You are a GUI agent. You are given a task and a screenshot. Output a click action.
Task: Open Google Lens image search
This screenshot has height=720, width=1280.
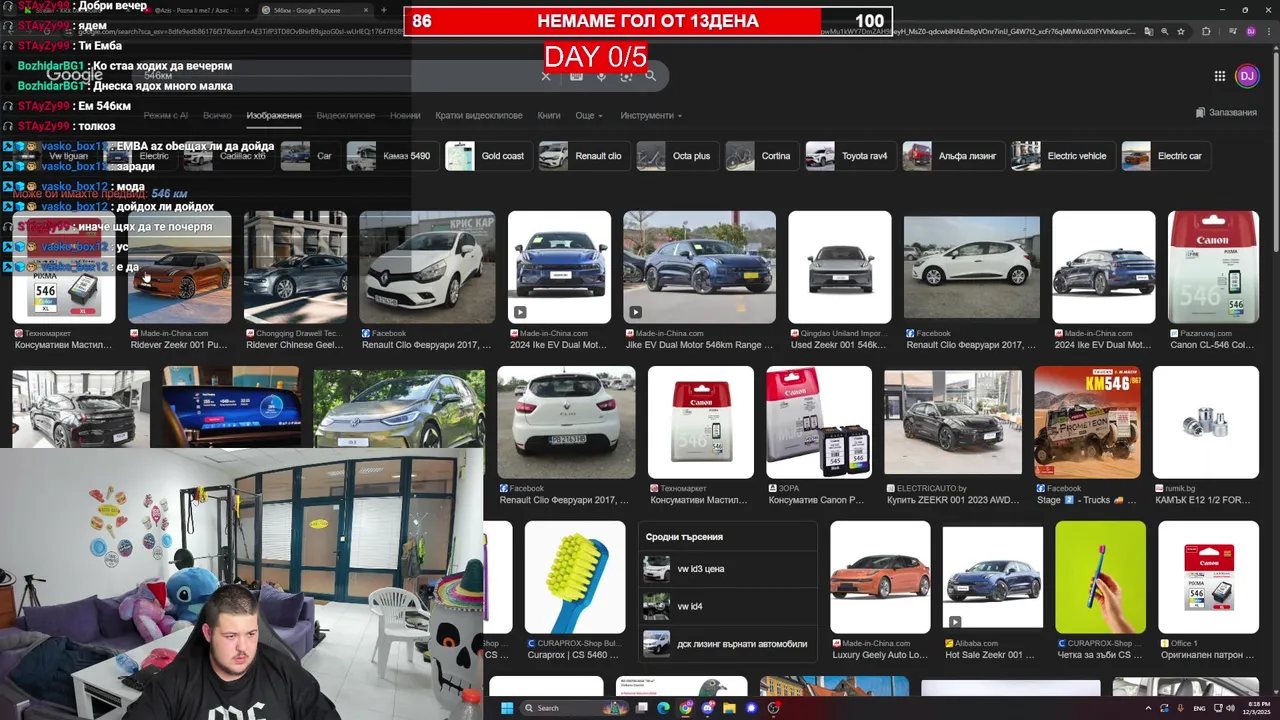[x=626, y=76]
